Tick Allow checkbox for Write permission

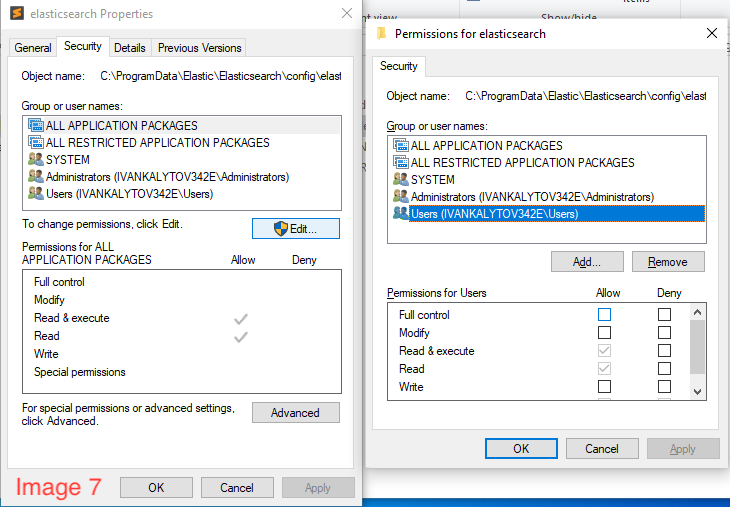(604, 387)
